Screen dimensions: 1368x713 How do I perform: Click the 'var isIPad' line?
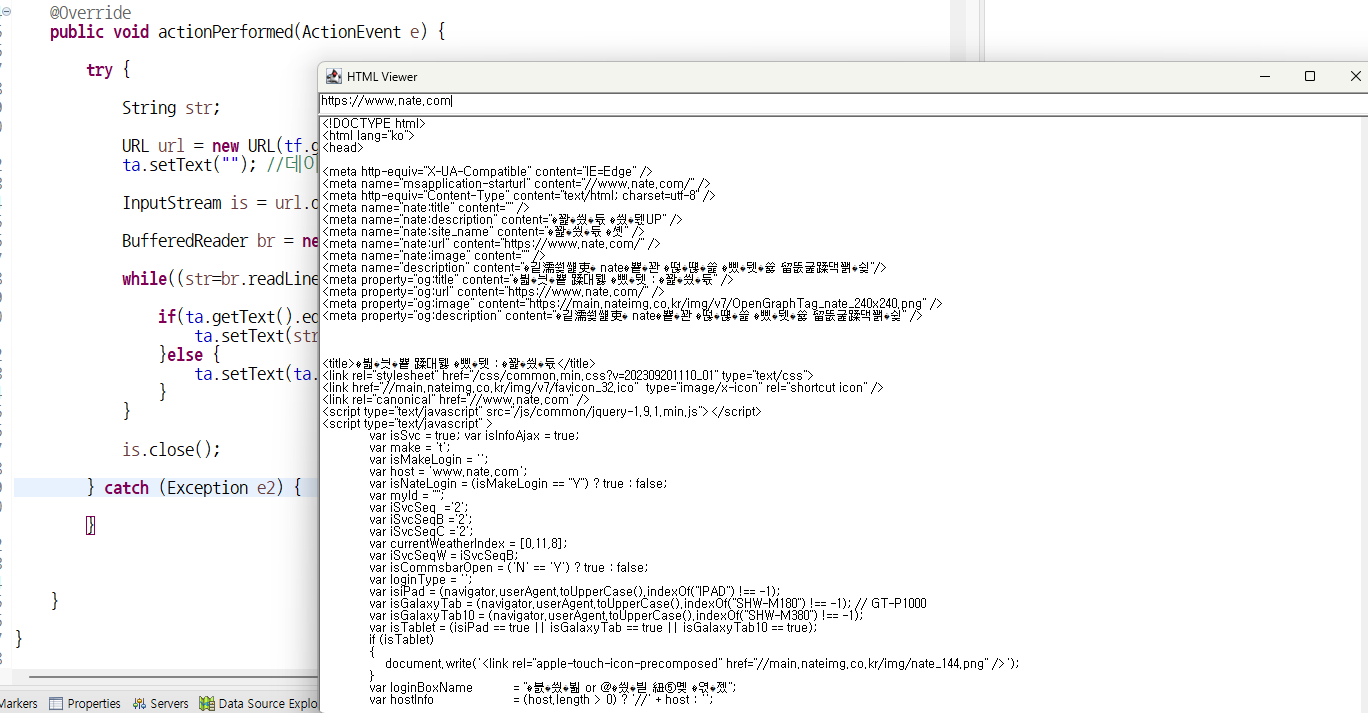[x=575, y=591]
